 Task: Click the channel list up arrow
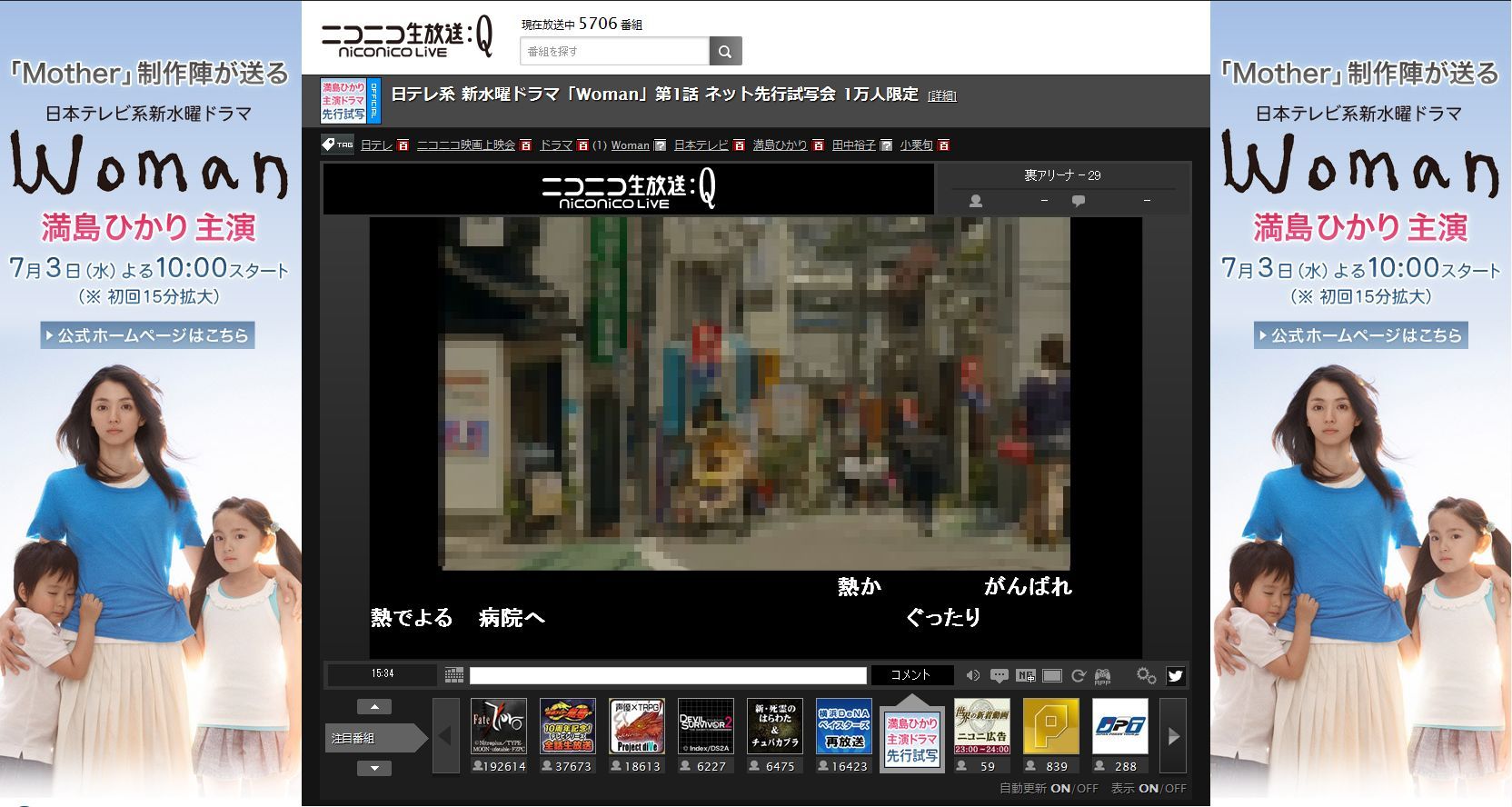[x=374, y=706]
